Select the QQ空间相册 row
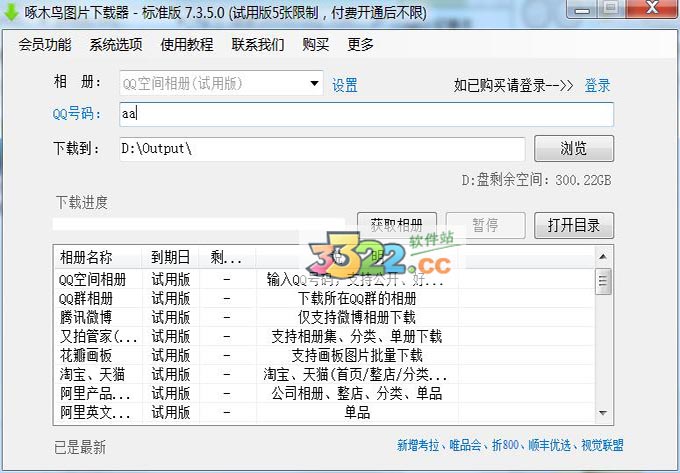Image resolution: width=680 pixels, height=473 pixels. 324,279
